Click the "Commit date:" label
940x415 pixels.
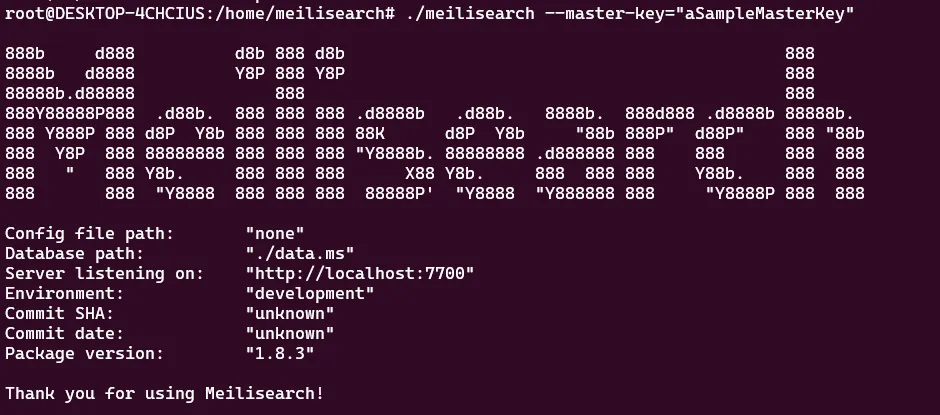point(65,333)
